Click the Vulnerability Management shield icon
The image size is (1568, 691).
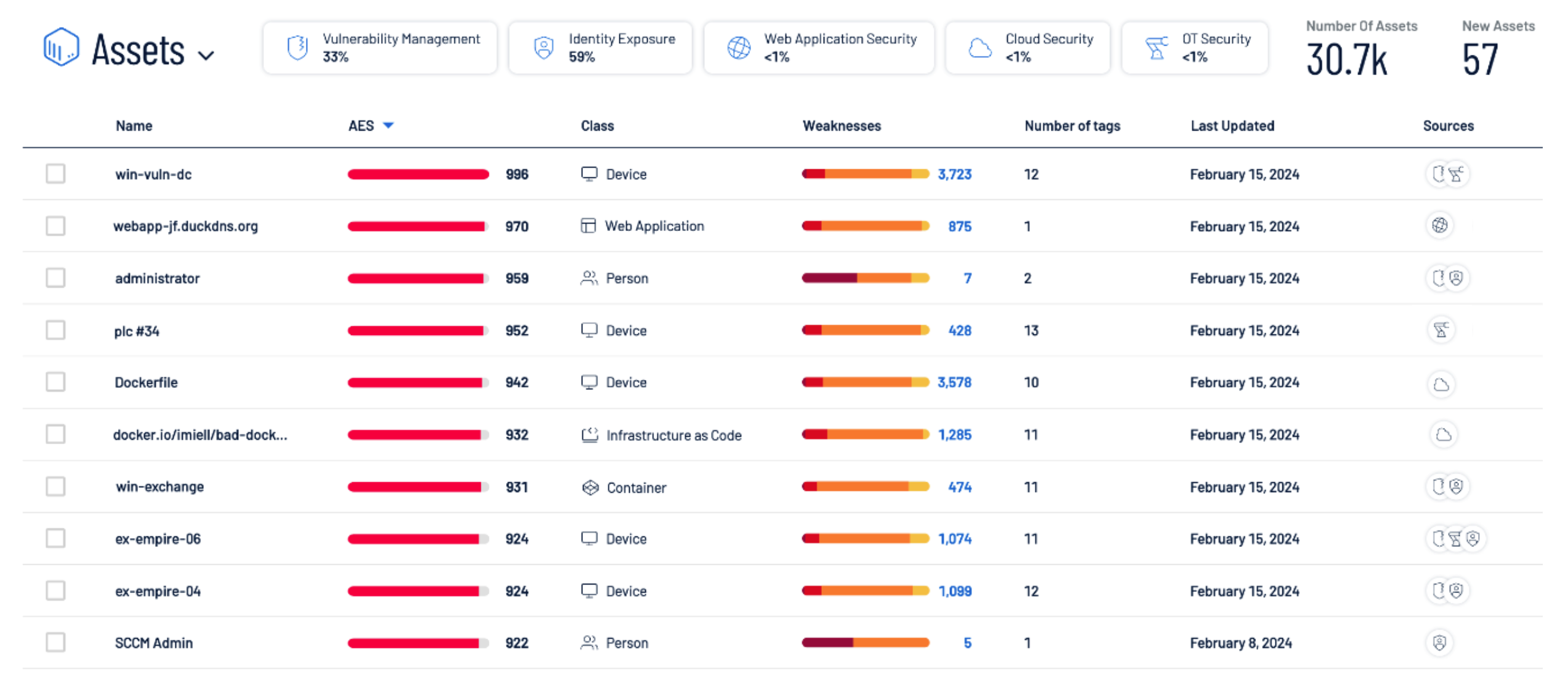tap(297, 47)
